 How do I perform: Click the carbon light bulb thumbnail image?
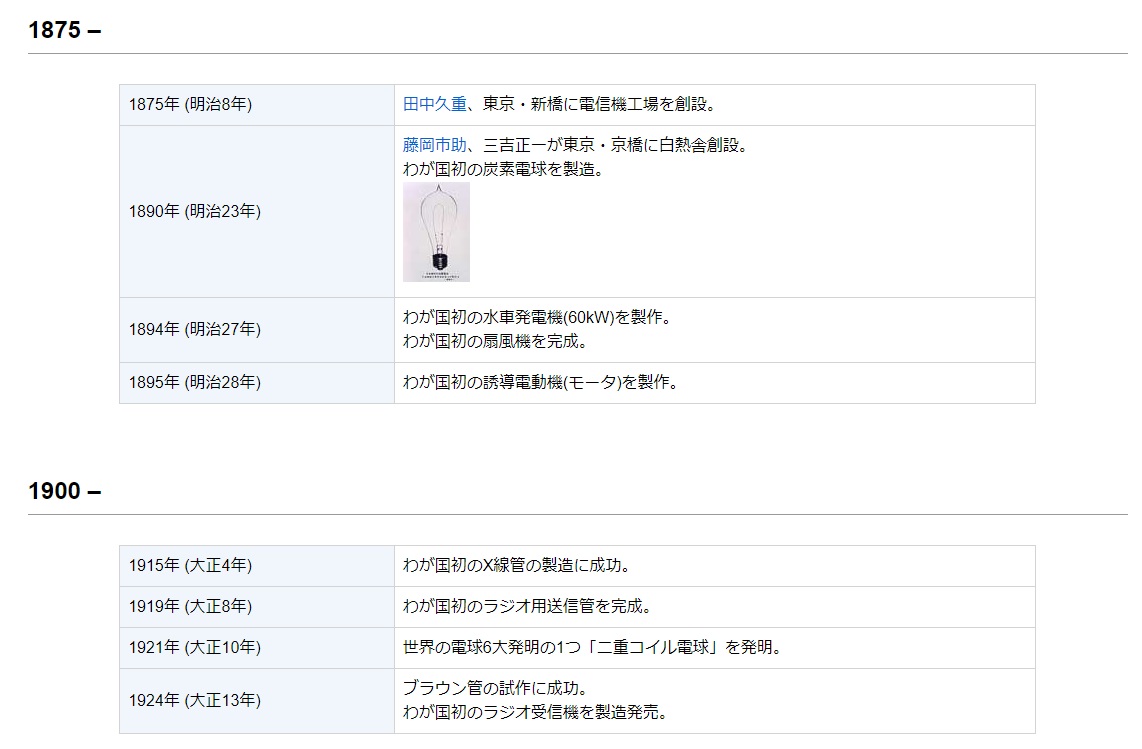(436, 231)
